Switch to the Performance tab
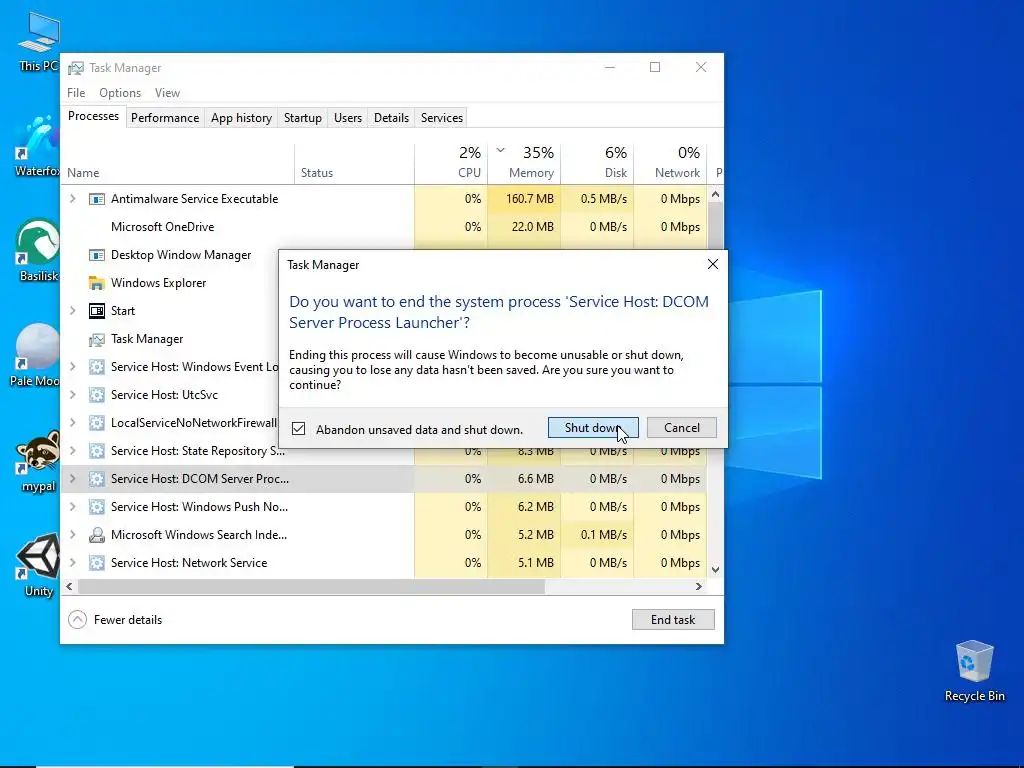The width and height of the screenshot is (1024, 768). [165, 118]
